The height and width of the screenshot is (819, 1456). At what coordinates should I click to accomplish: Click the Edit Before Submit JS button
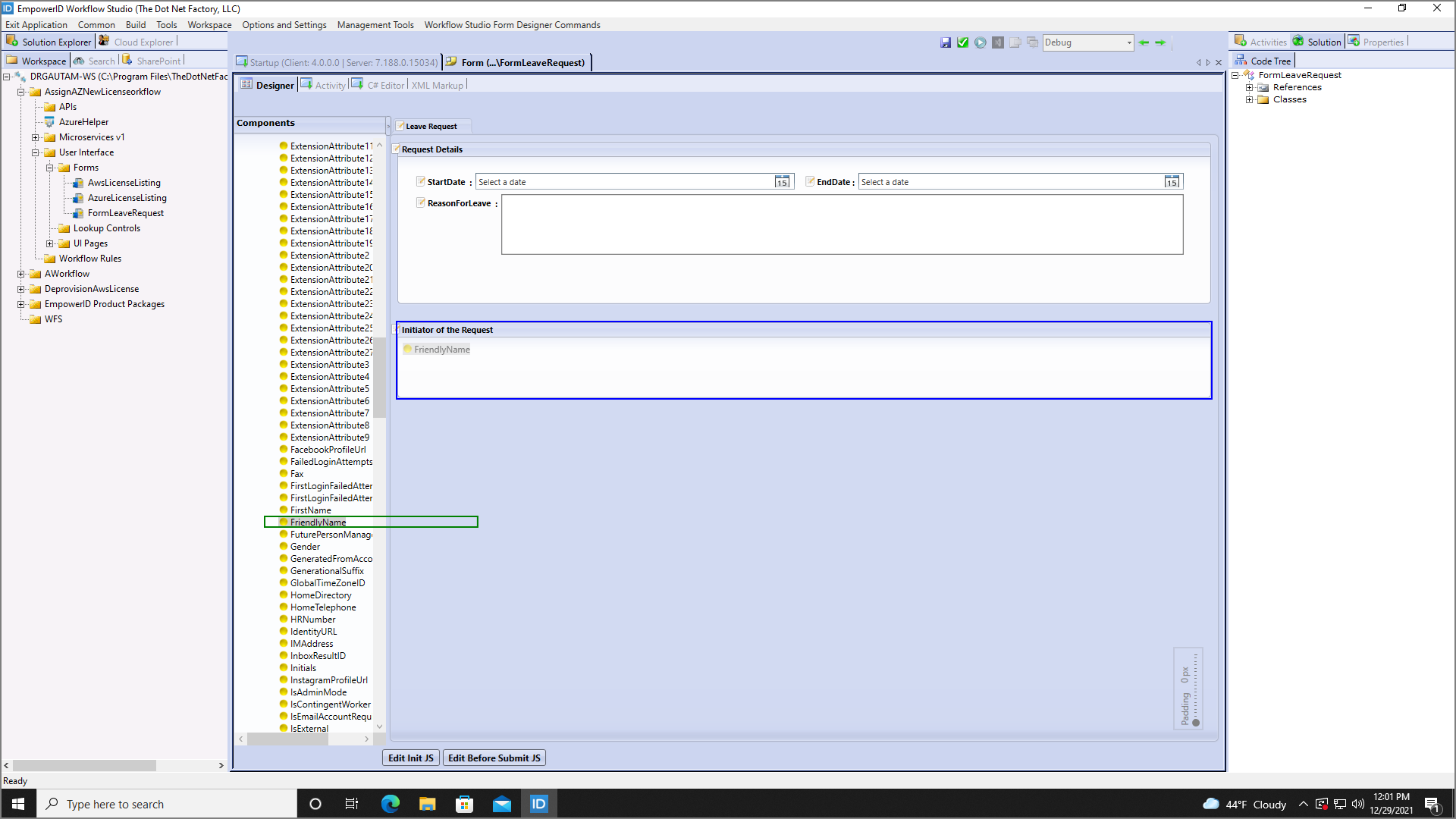[494, 758]
